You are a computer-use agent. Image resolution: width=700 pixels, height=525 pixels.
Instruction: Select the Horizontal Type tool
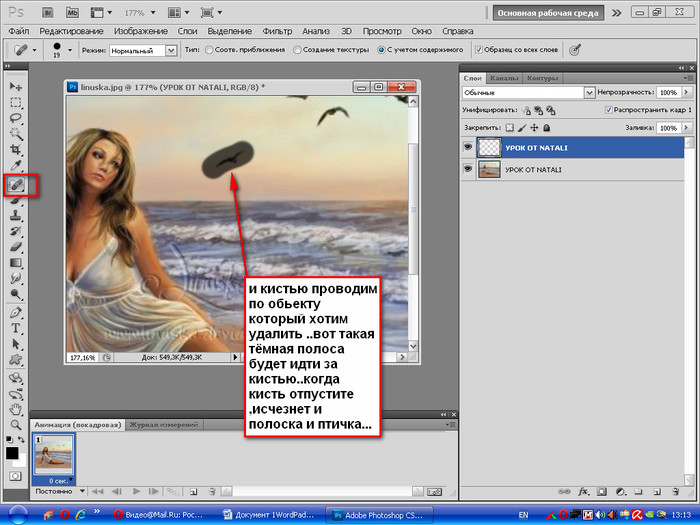pos(16,328)
